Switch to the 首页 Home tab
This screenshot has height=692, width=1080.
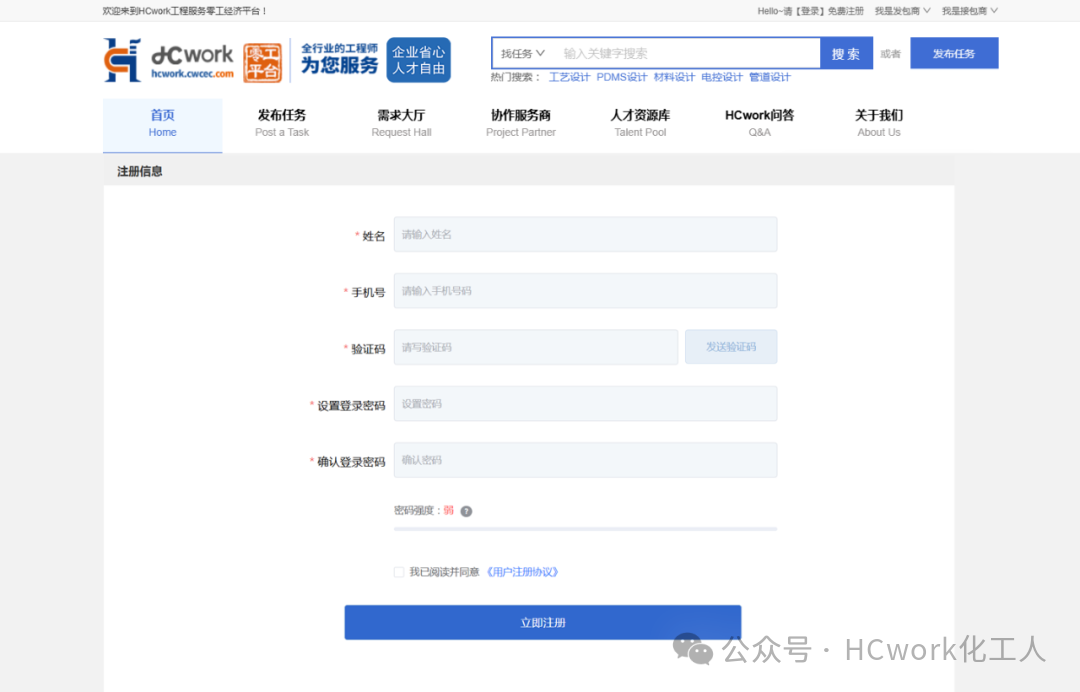pos(162,124)
